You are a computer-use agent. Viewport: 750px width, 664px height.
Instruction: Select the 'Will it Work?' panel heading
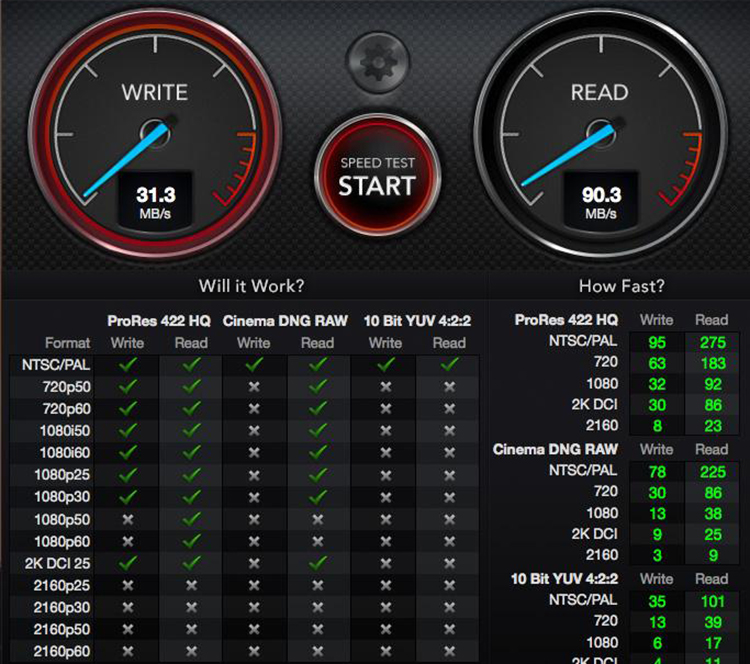(x=251, y=287)
